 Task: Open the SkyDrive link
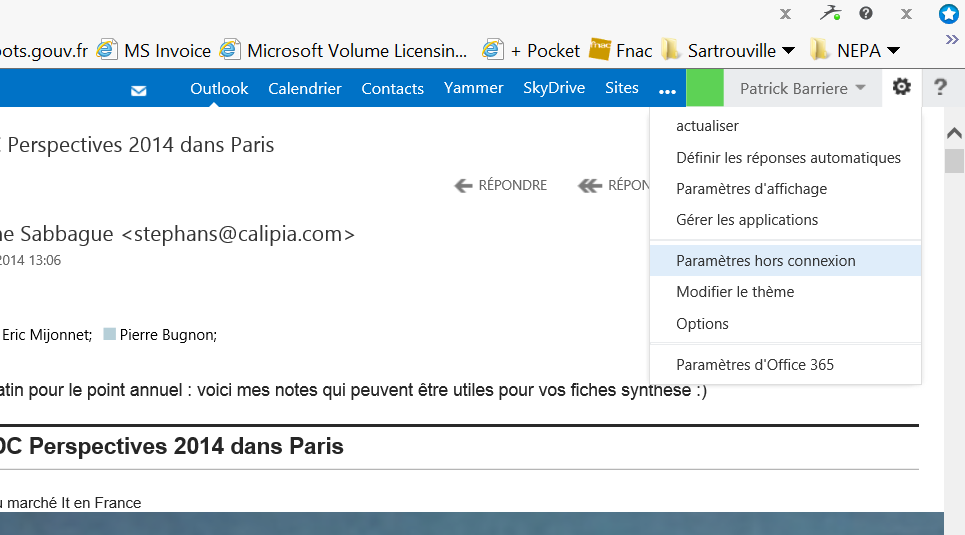click(554, 88)
